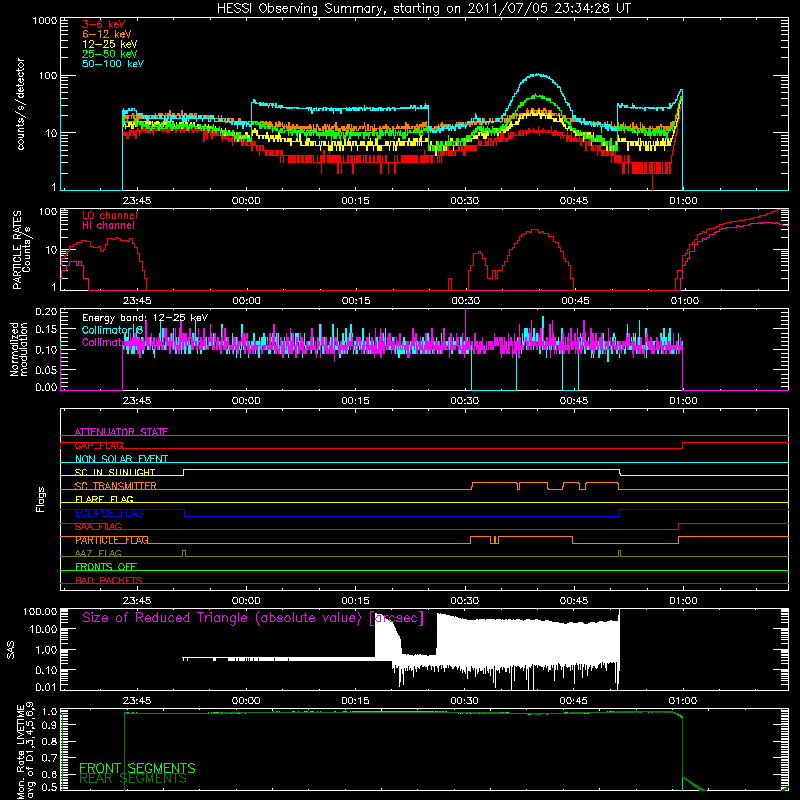800x800 pixels.
Task: Click the "0.9" tick on livetime y-axis
Action: tap(49, 725)
